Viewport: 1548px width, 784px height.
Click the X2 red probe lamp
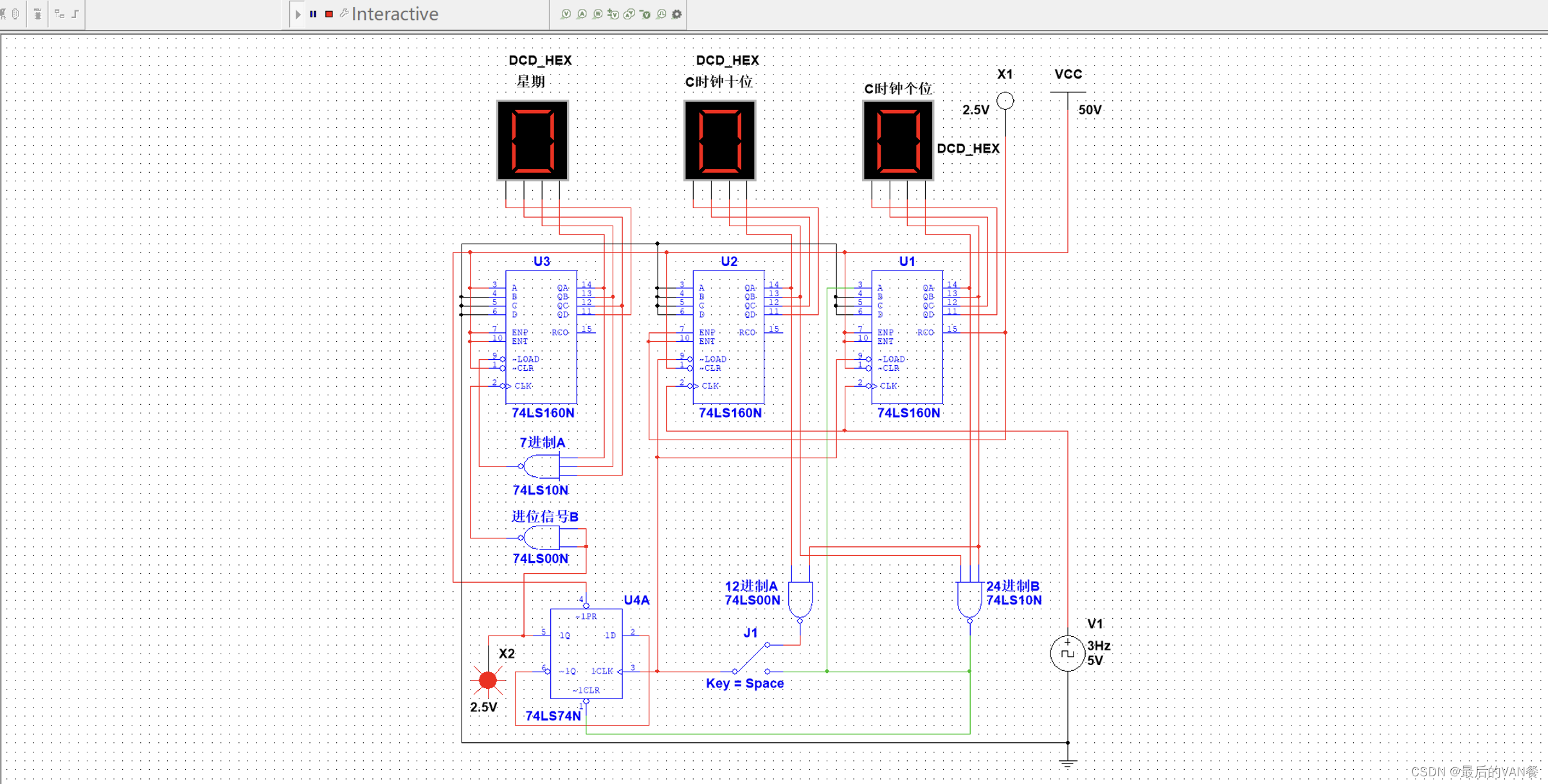[488, 680]
